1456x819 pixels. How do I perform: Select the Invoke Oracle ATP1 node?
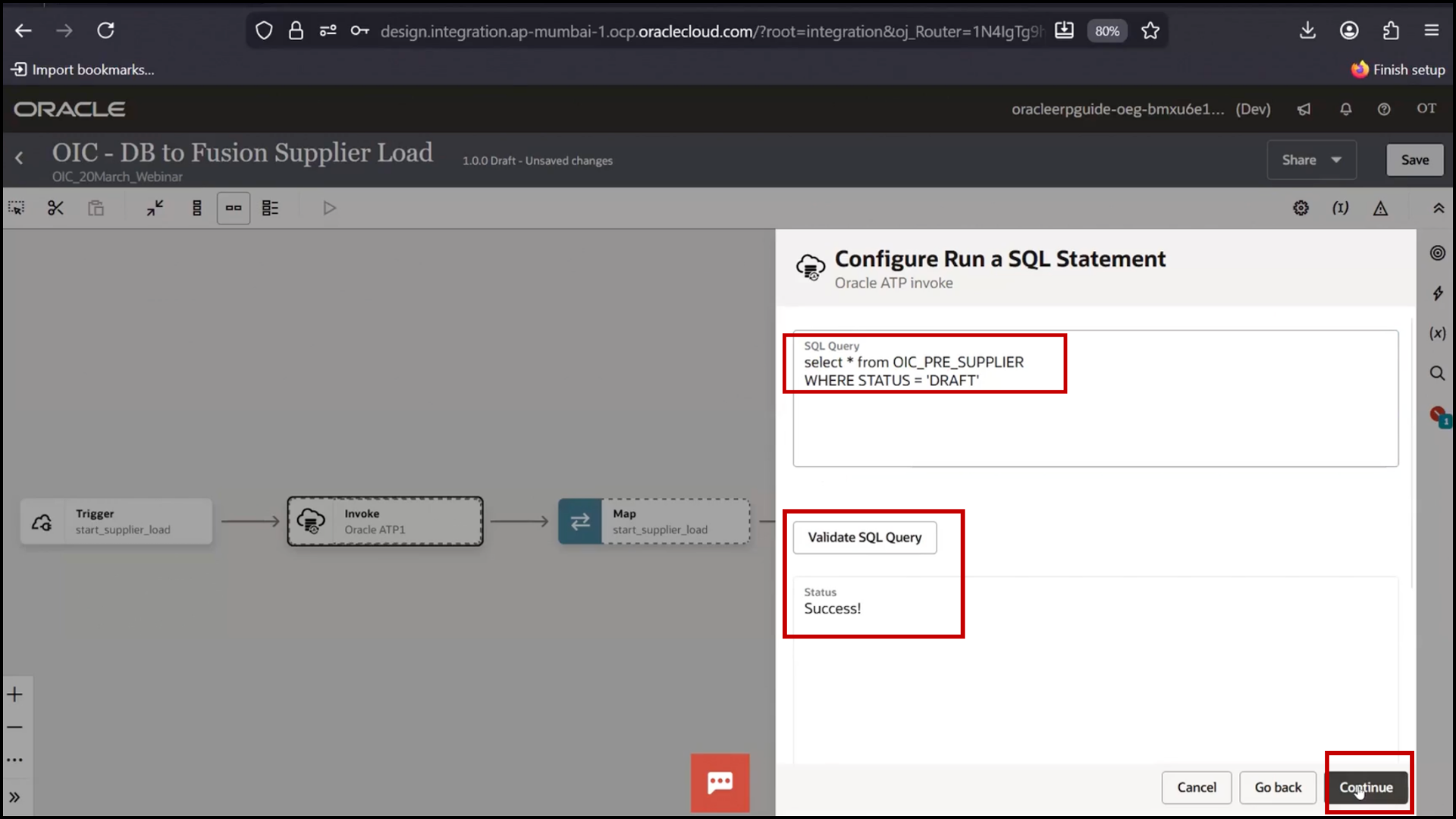click(x=385, y=522)
